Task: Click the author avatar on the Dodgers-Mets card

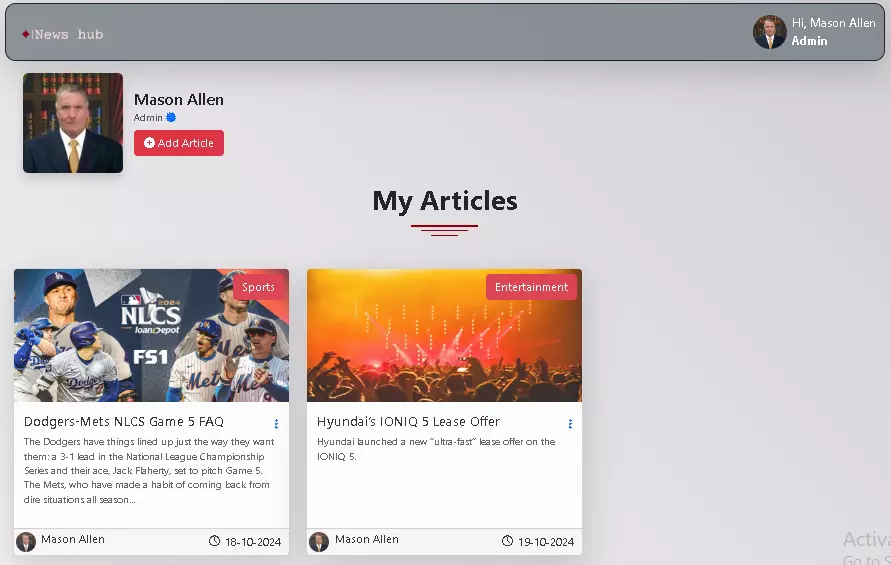Action: 26,542
